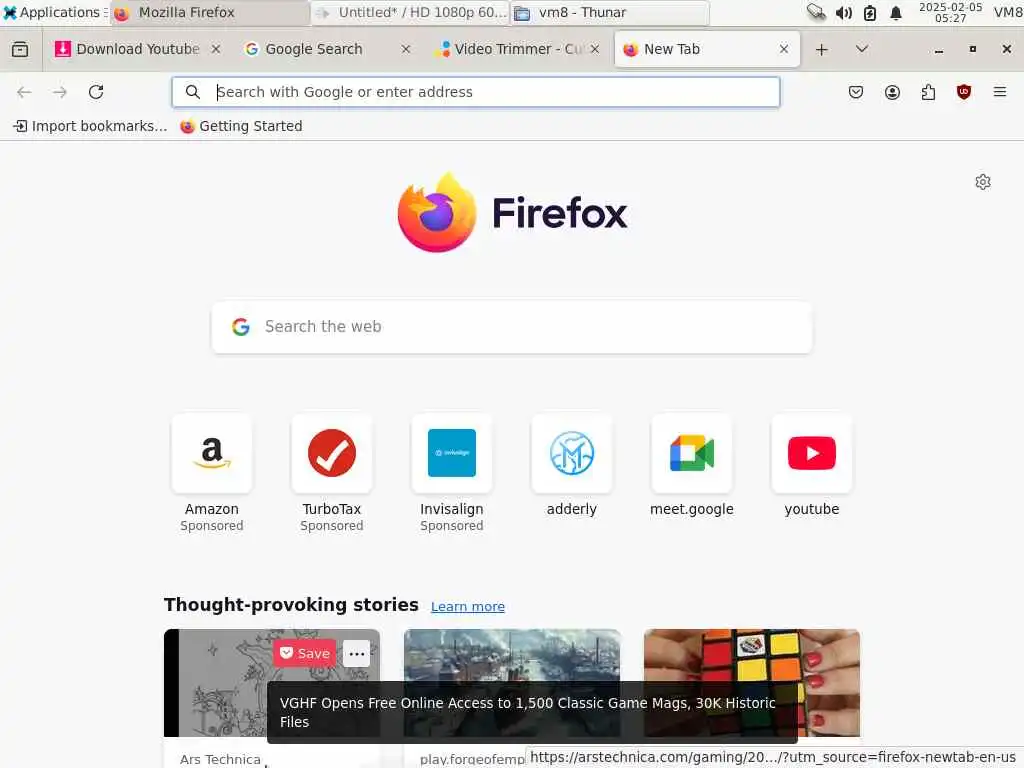The width and height of the screenshot is (1024, 768).
Task: Open new tab personalize gear icon
Action: [x=983, y=182]
